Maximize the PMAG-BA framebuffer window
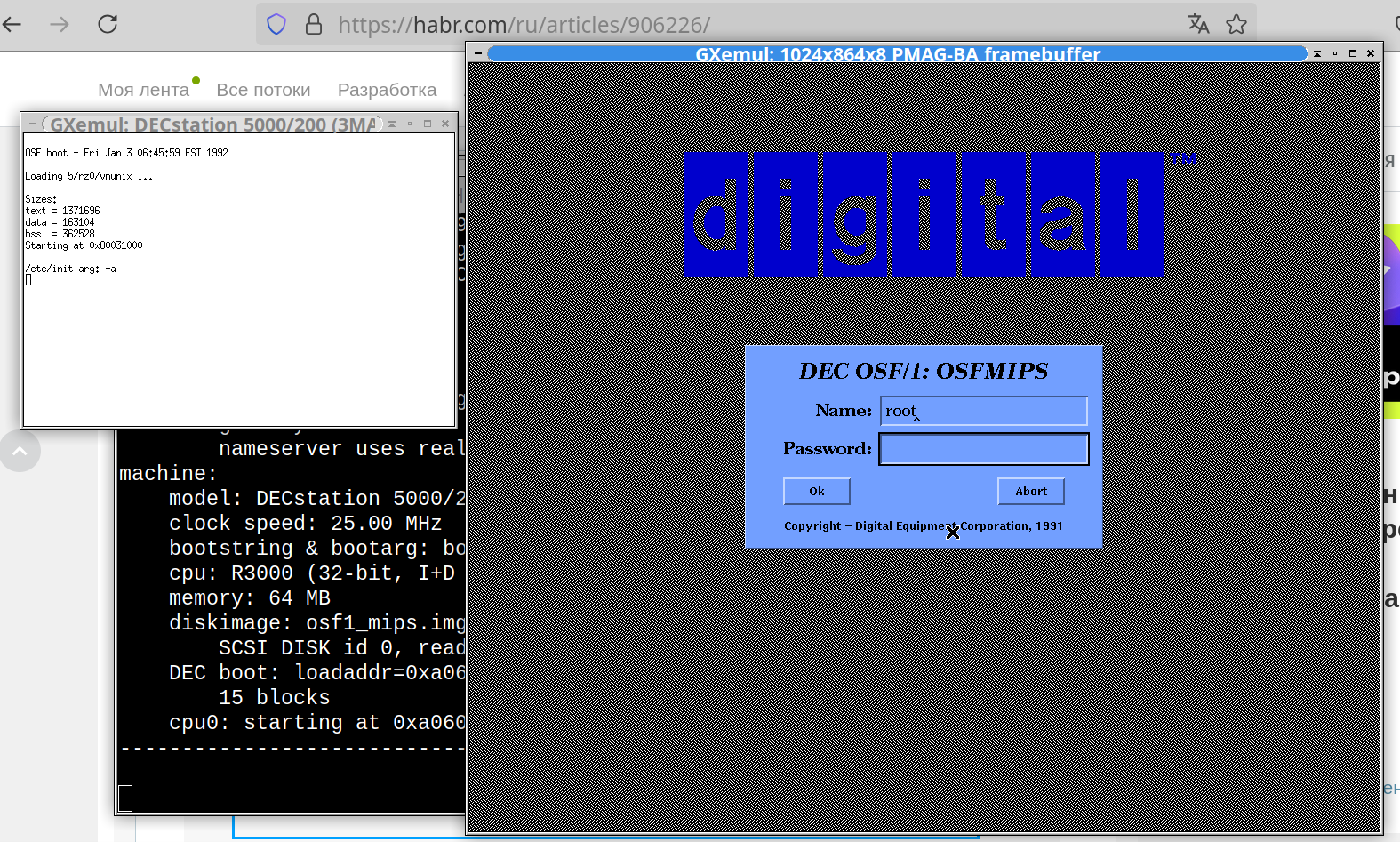 pos(1353,53)
